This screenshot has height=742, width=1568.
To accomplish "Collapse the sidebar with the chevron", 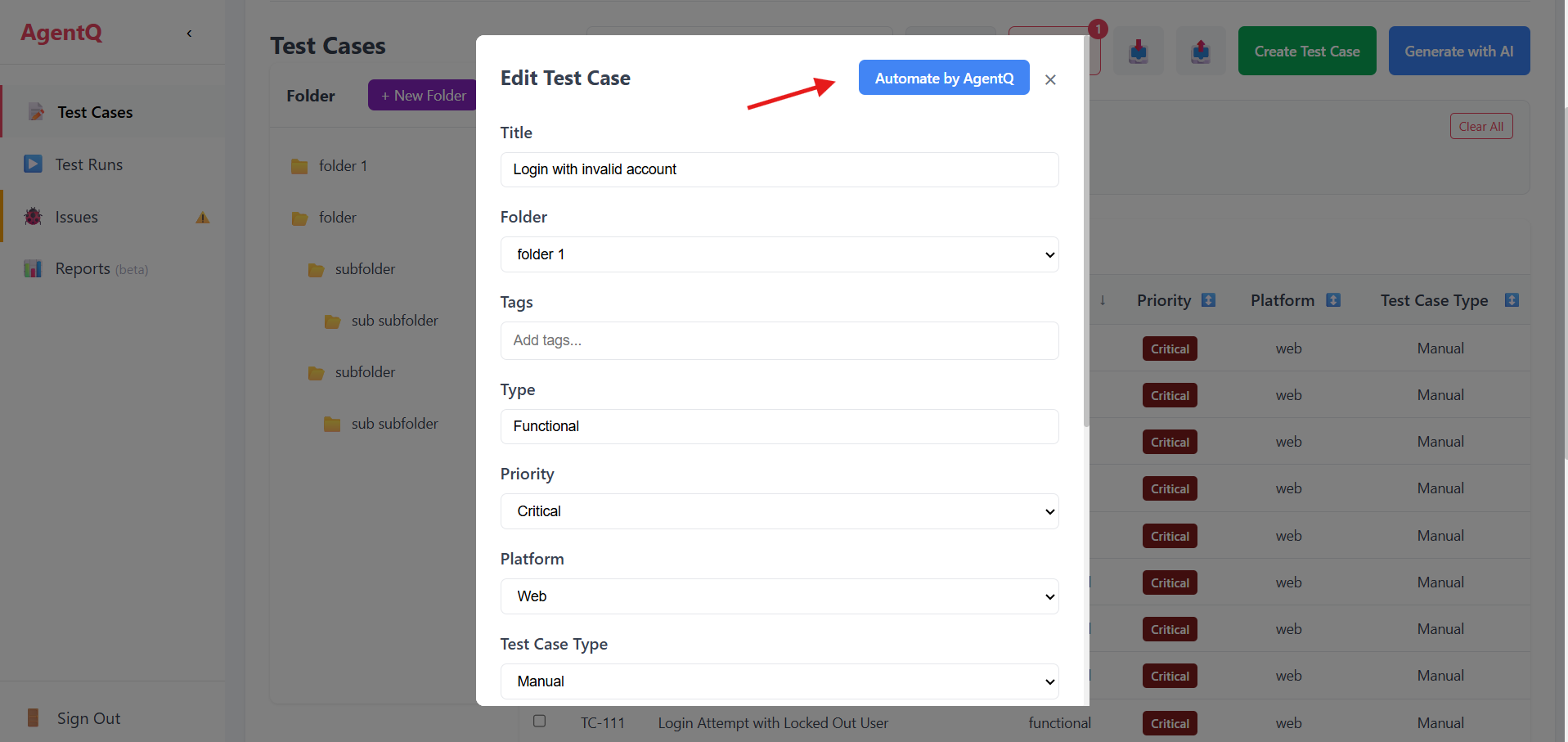I will coord(189,33).
